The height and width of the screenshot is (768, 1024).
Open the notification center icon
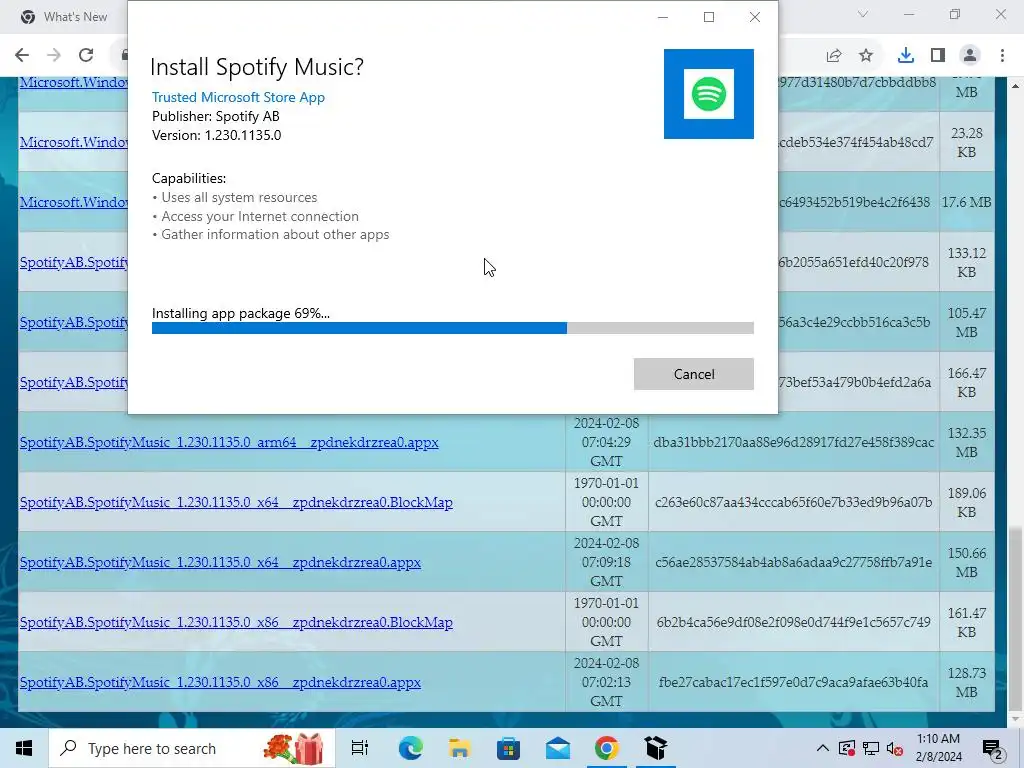point(993,749)
